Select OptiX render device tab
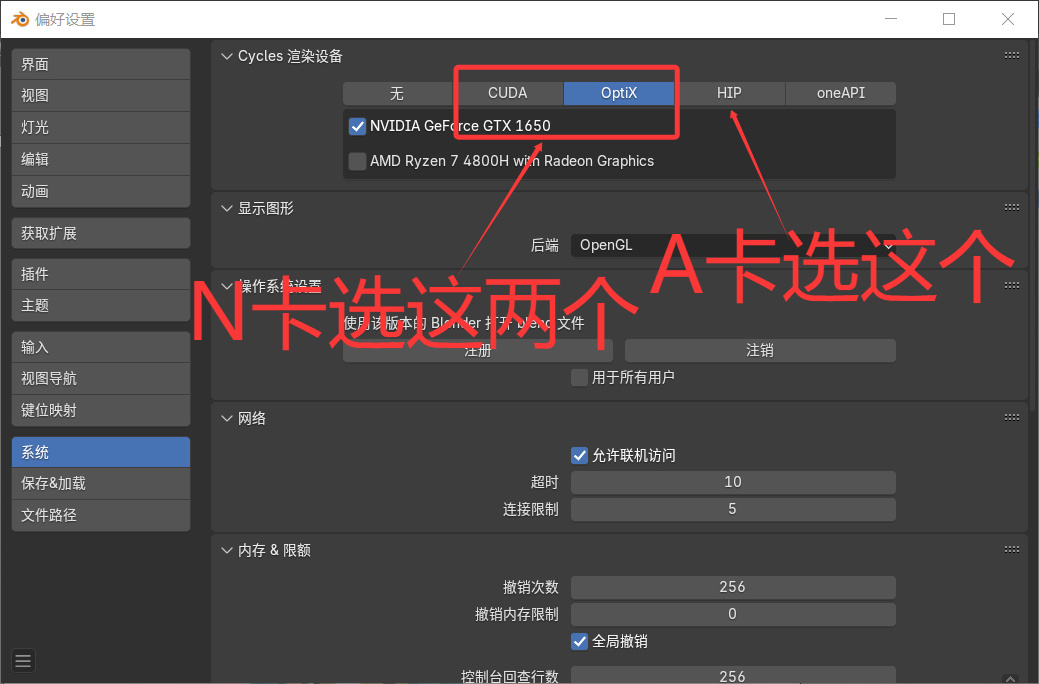This screenshot has width=1039, height=684. click(x=619, y=93)
